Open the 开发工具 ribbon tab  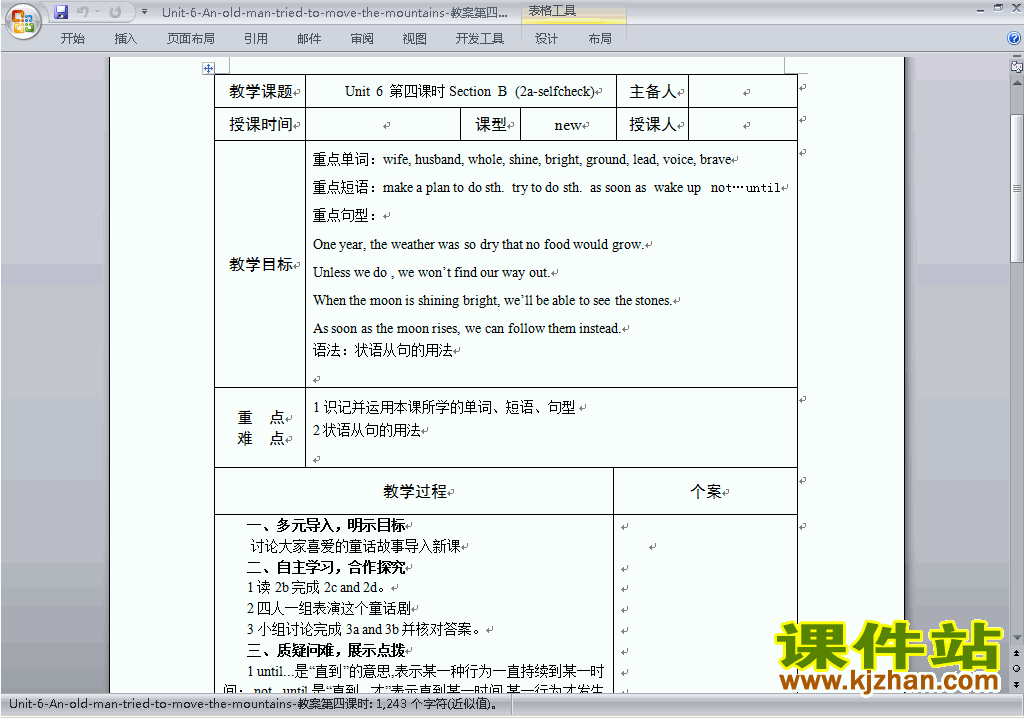coord(479,39)
